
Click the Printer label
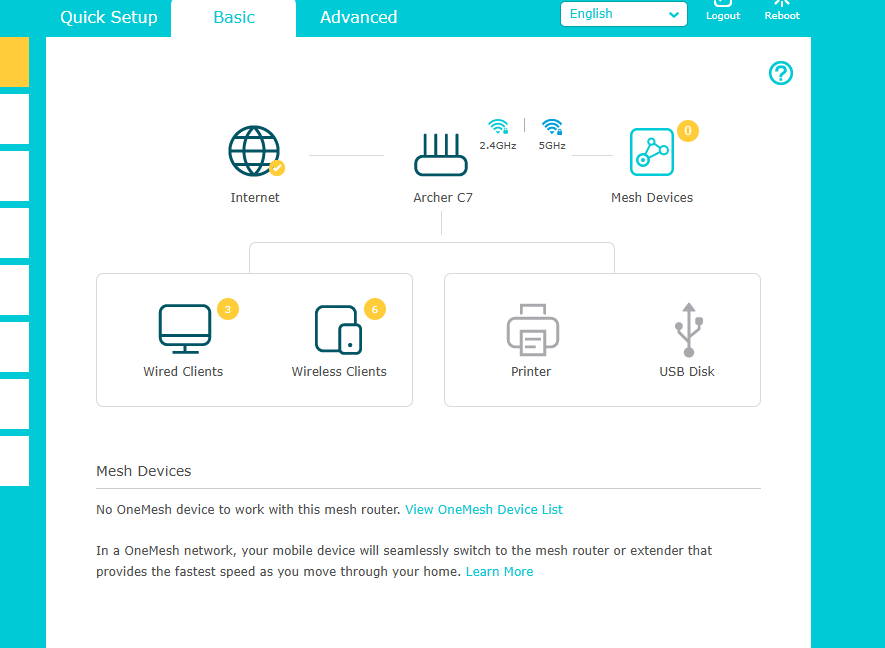point(531,371)
